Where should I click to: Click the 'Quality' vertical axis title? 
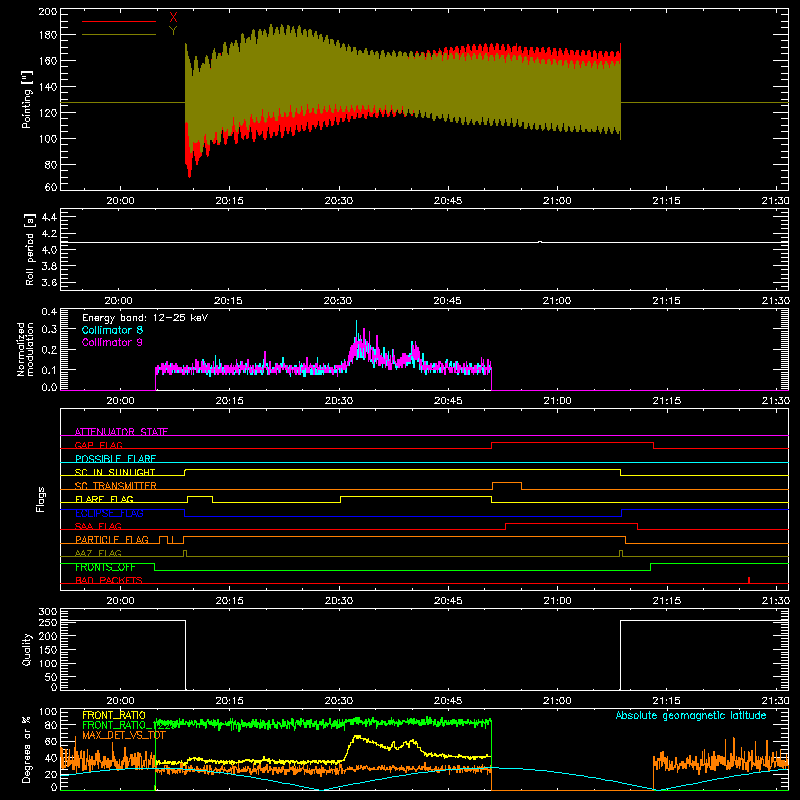pos(27,649)
